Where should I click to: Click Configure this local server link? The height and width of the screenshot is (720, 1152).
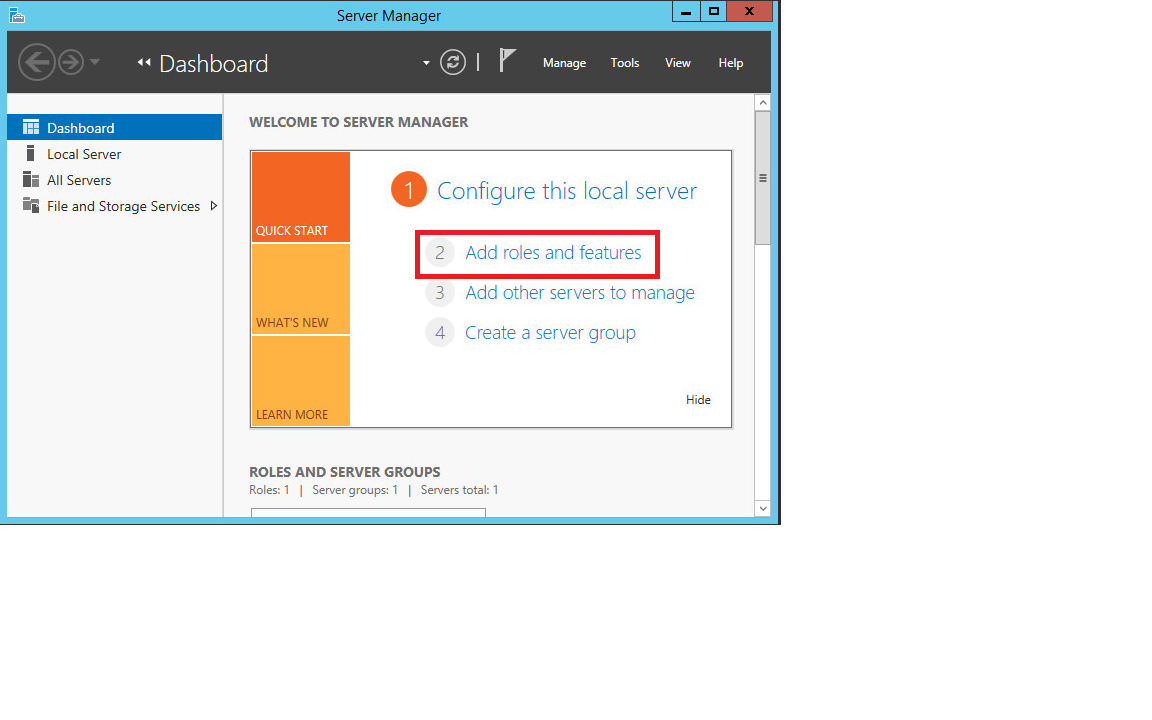click(566, 191)
